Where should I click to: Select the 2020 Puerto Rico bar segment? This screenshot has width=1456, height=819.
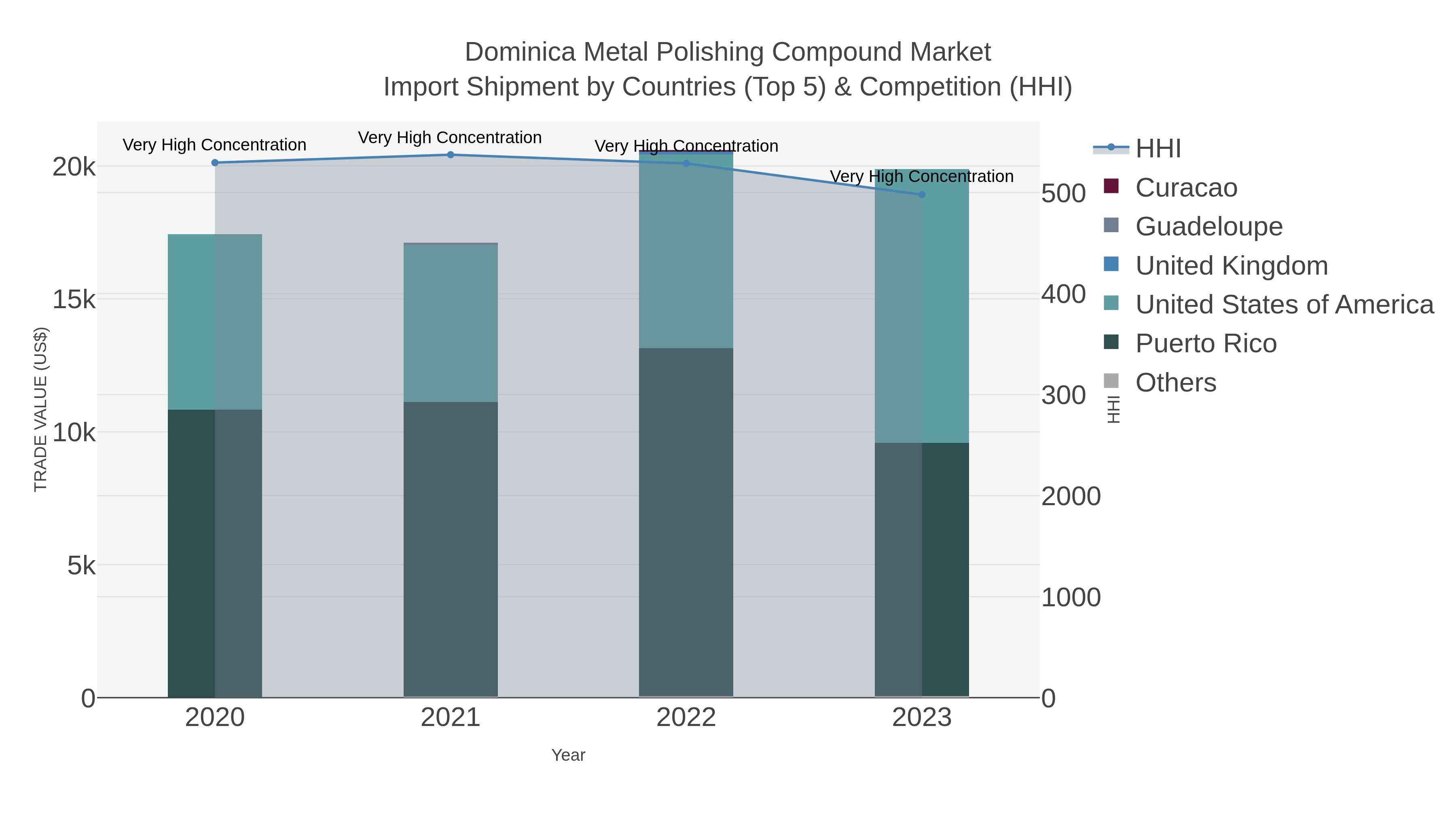click(x=215, y=553)
